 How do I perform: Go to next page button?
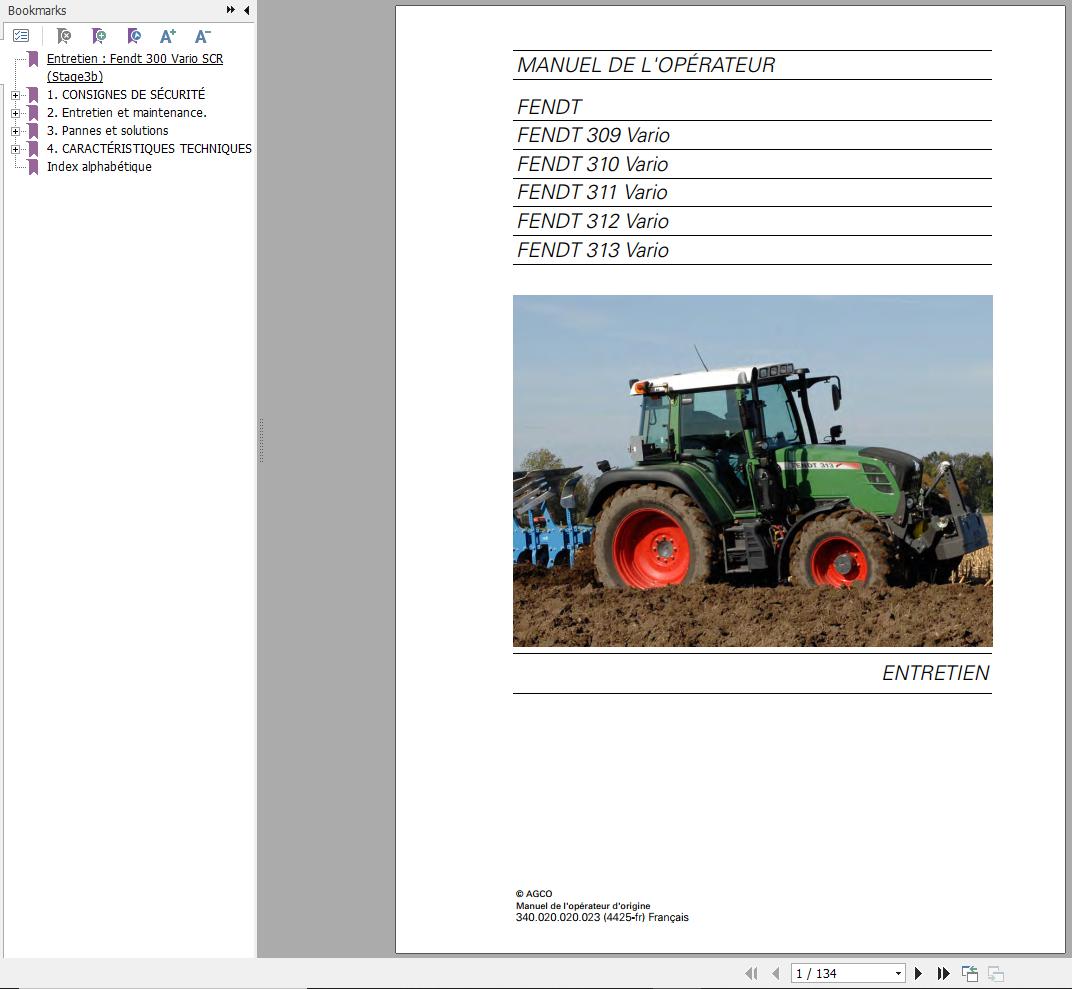pos(918,973)
